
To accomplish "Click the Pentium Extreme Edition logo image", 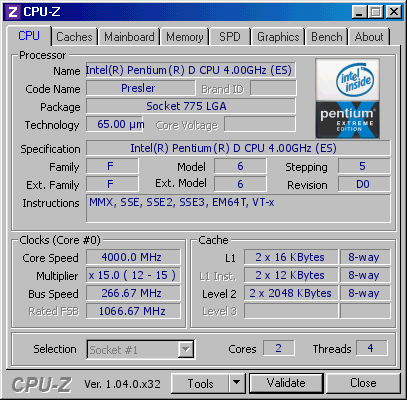I will click(x=347, y=99).
